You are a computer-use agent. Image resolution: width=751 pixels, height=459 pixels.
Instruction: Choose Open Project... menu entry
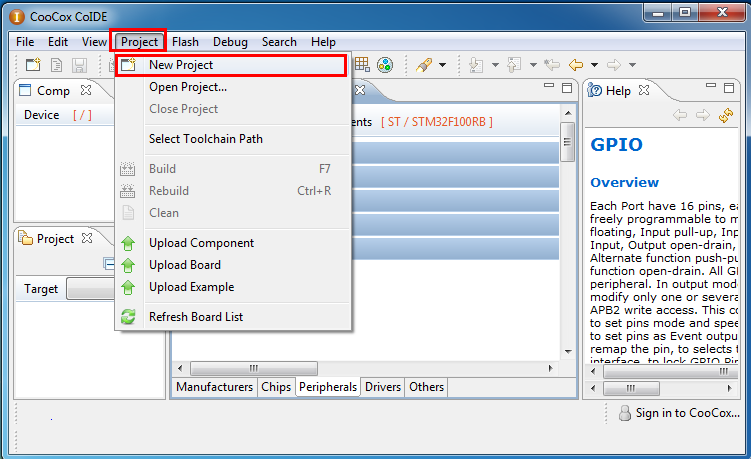(x=233, y=87)
